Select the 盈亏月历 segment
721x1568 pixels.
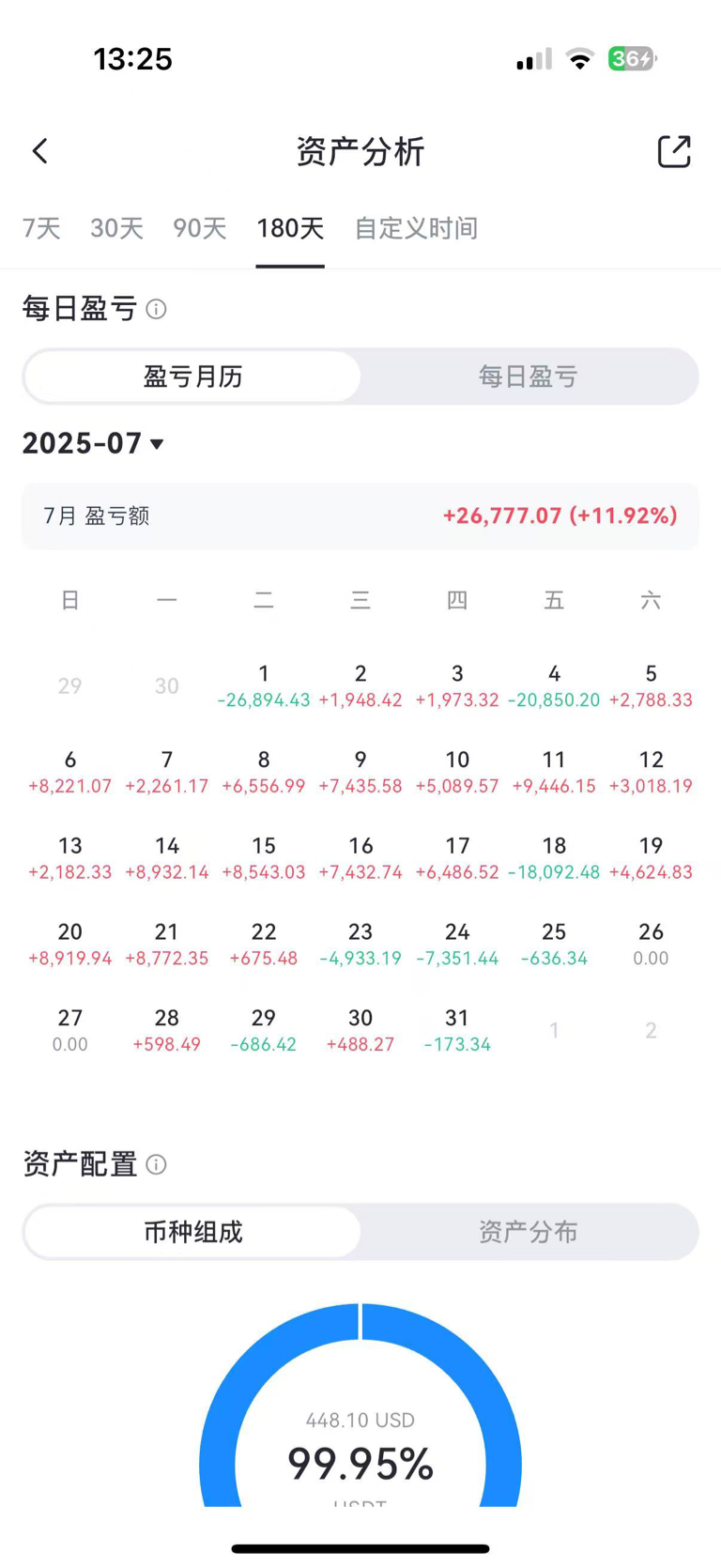click(192, 377)
